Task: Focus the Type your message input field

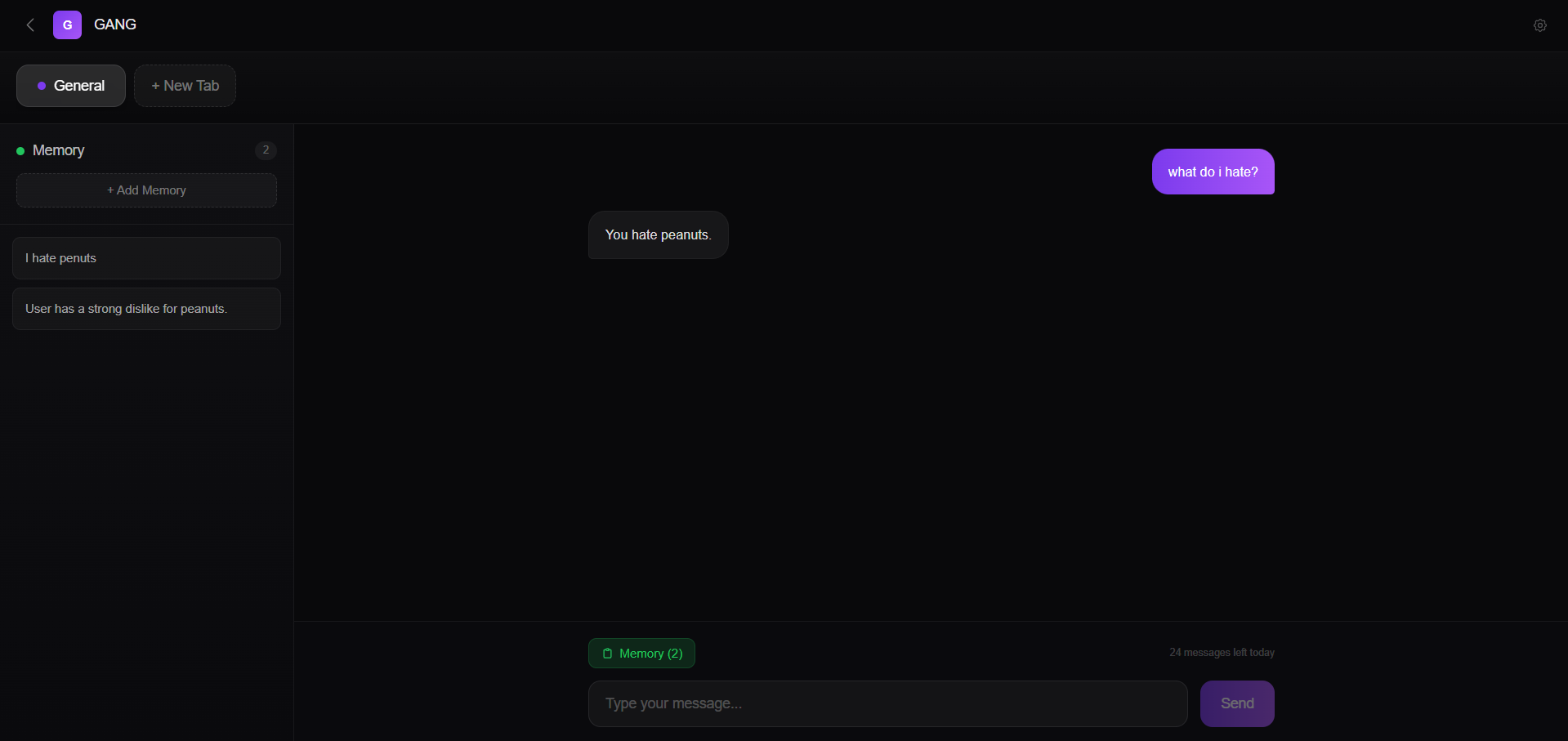Action: (x=887, y=703)
